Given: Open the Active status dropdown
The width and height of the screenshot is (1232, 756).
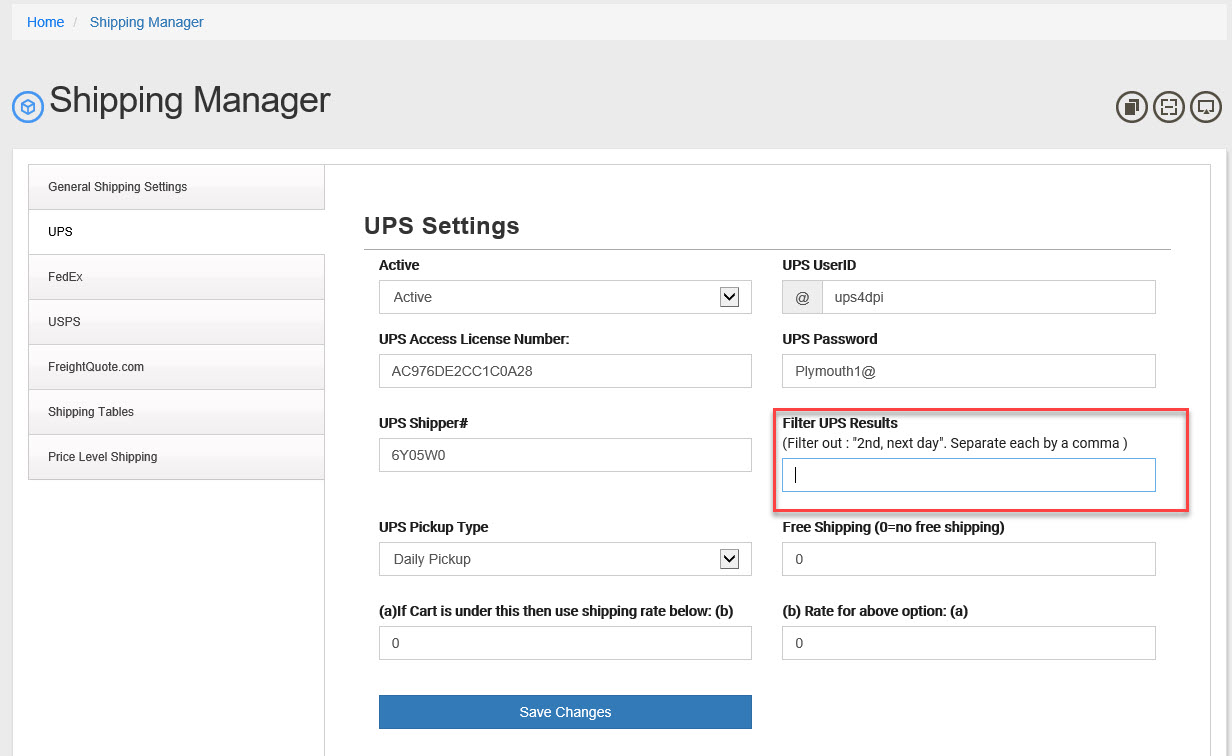Looking at the screenshot, I should pos(565,297).
